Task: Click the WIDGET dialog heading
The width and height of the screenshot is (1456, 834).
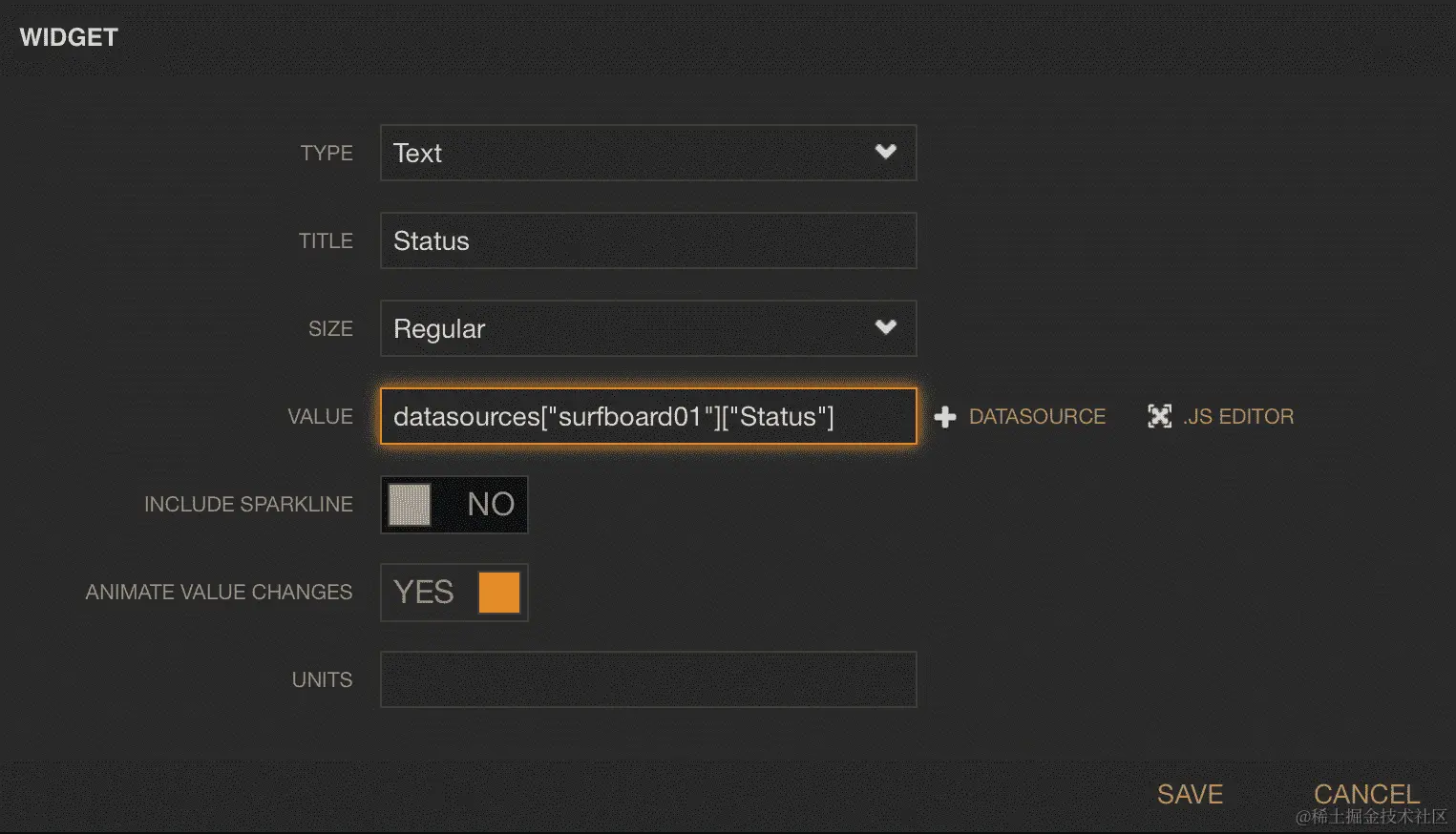Action: pyautogui.click(x=69, y=37)
